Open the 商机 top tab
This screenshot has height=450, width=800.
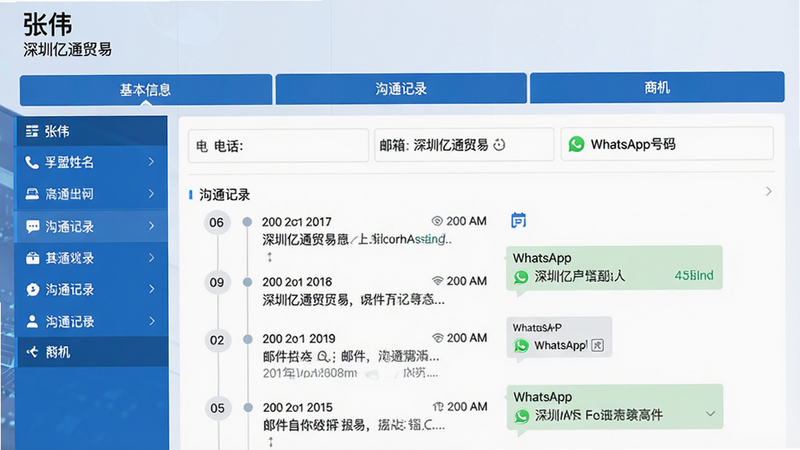click(657, 88)
